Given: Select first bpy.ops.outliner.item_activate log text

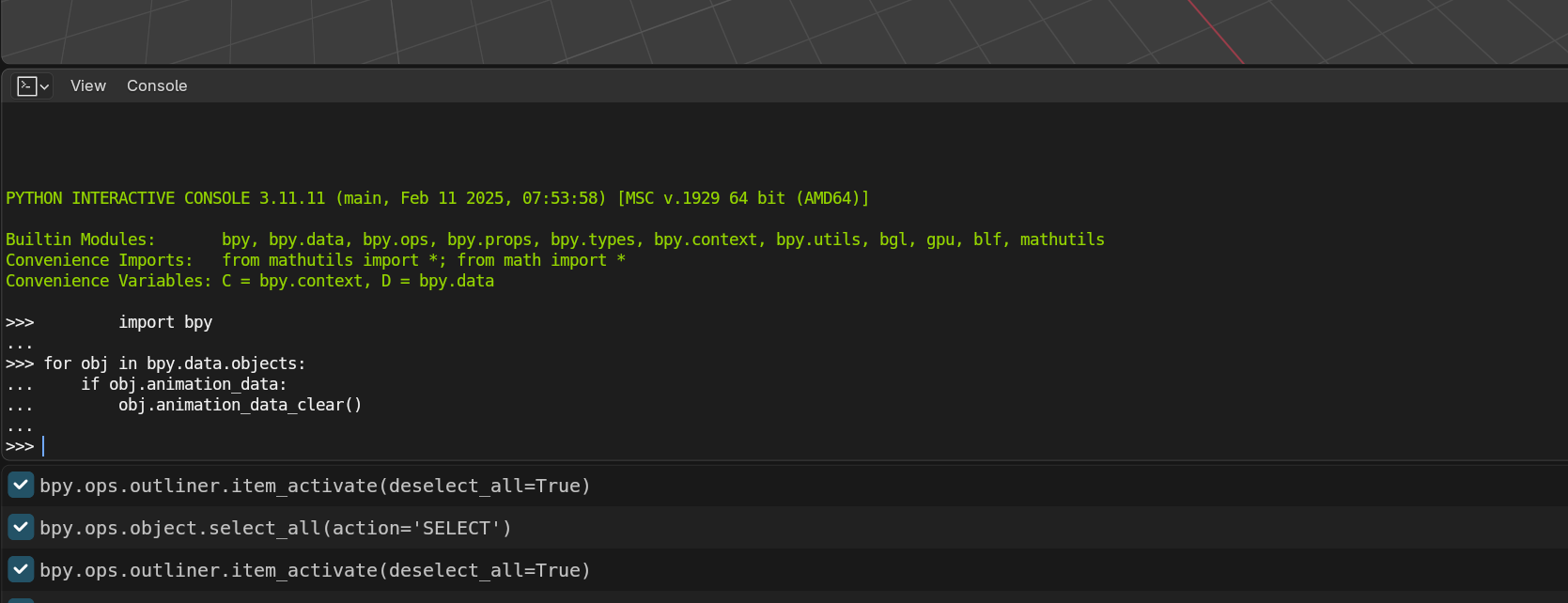Looking at the screenshot, I should click(x=315, y=486).
